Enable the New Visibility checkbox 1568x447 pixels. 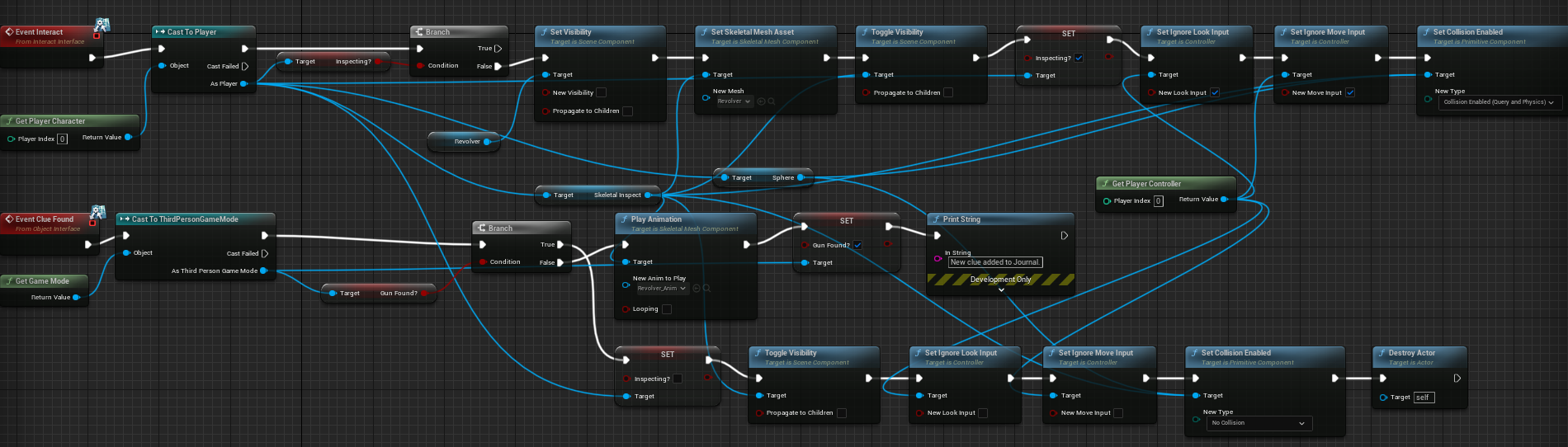(601, 92)
